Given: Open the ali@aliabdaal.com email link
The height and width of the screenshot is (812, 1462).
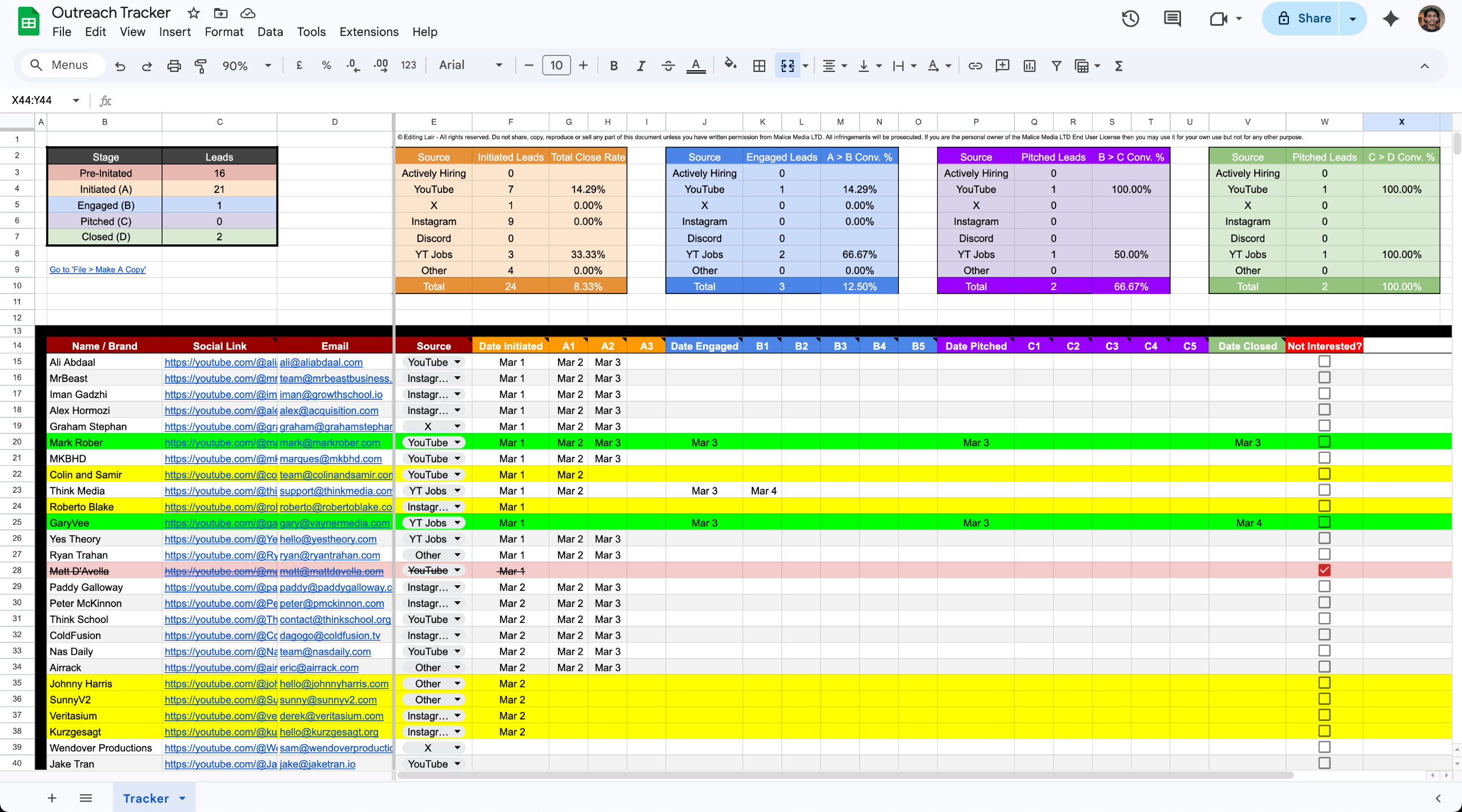Looking at the screenshot, I should tap(321, 362).
